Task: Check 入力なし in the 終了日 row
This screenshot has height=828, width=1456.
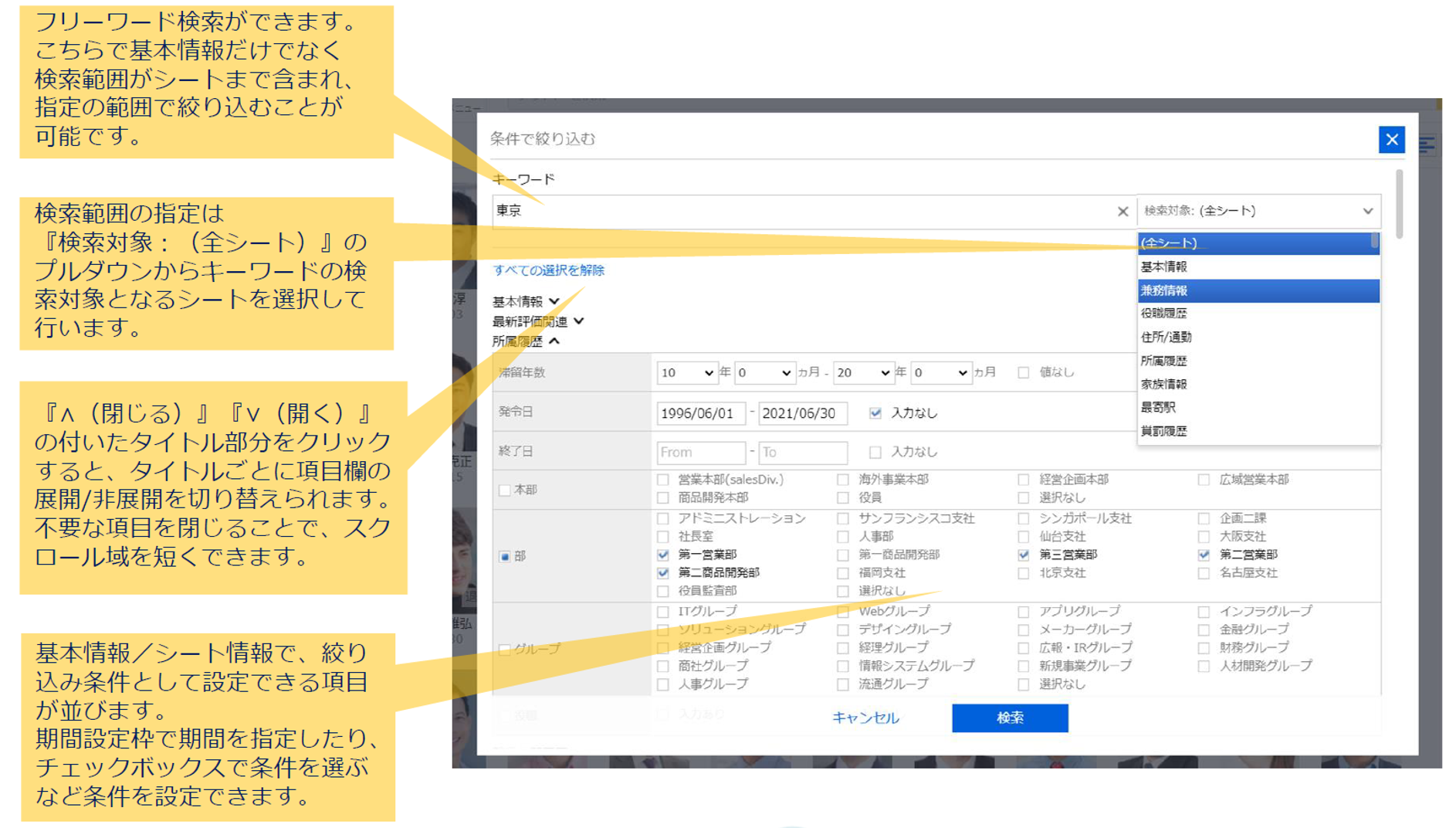Action: click(x=875, y=452)
